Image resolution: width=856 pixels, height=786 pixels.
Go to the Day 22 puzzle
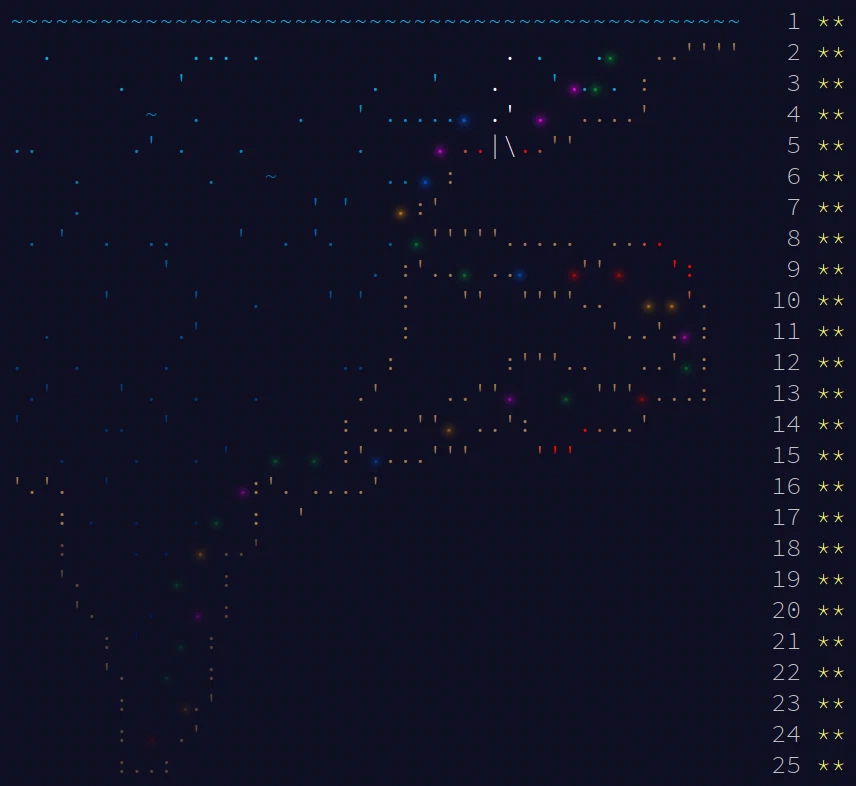tap(787, 672)
